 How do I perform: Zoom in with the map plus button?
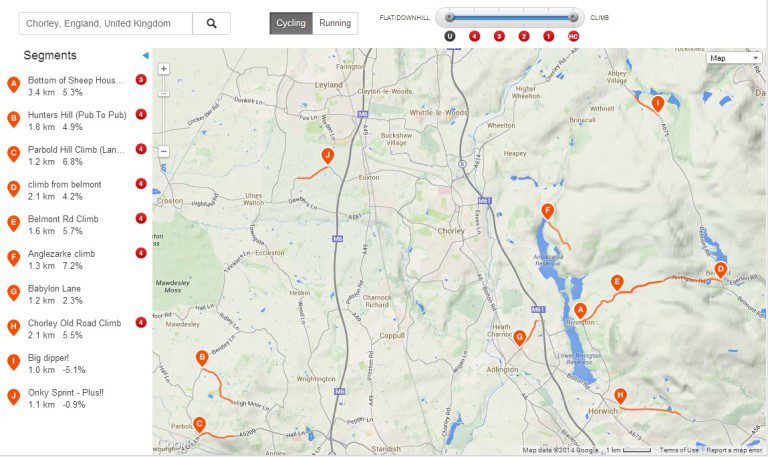(x=164, y=70)
